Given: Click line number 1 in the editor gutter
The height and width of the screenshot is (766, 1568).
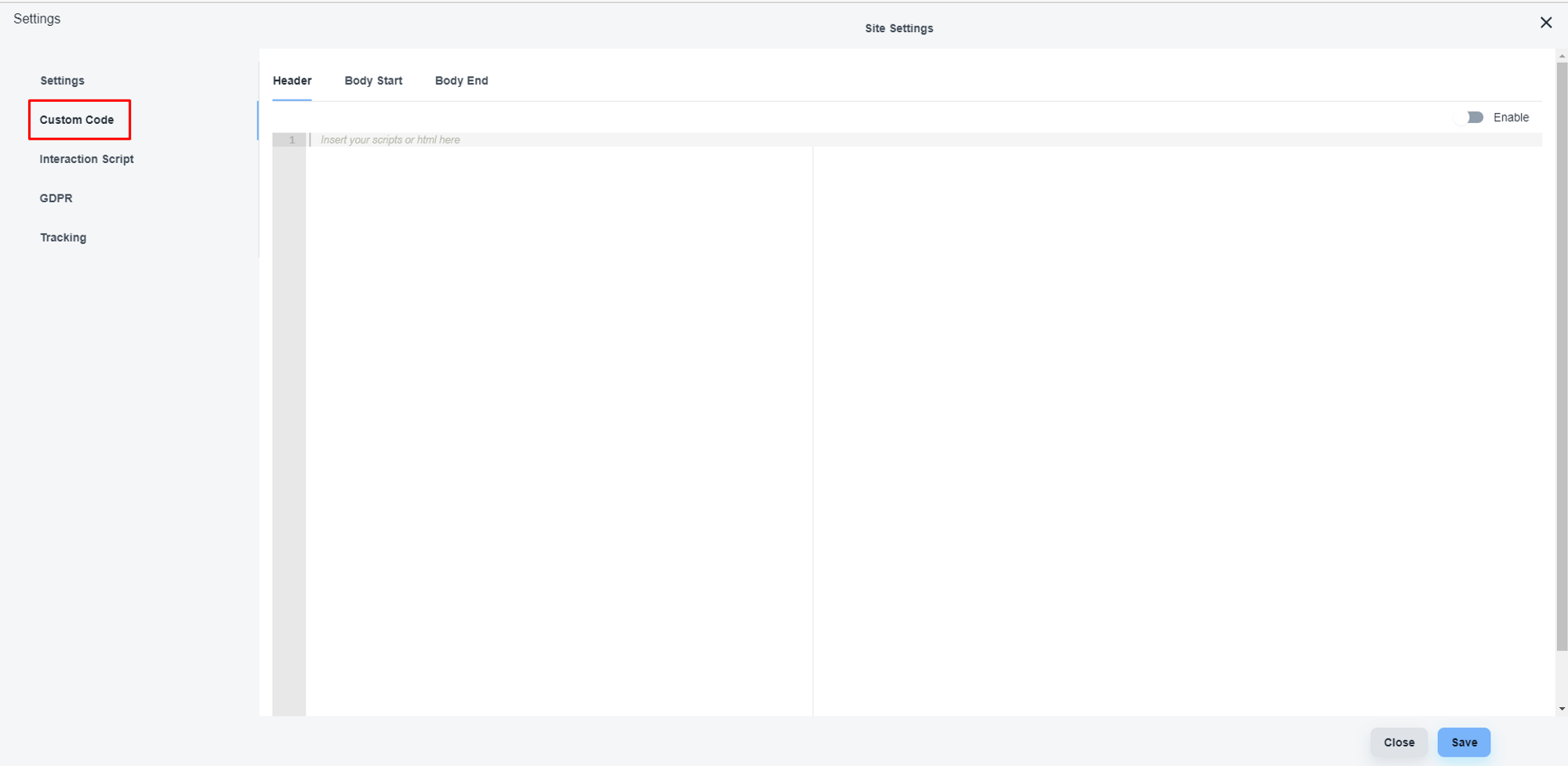Looking at the screenshot, I should 292,140.
